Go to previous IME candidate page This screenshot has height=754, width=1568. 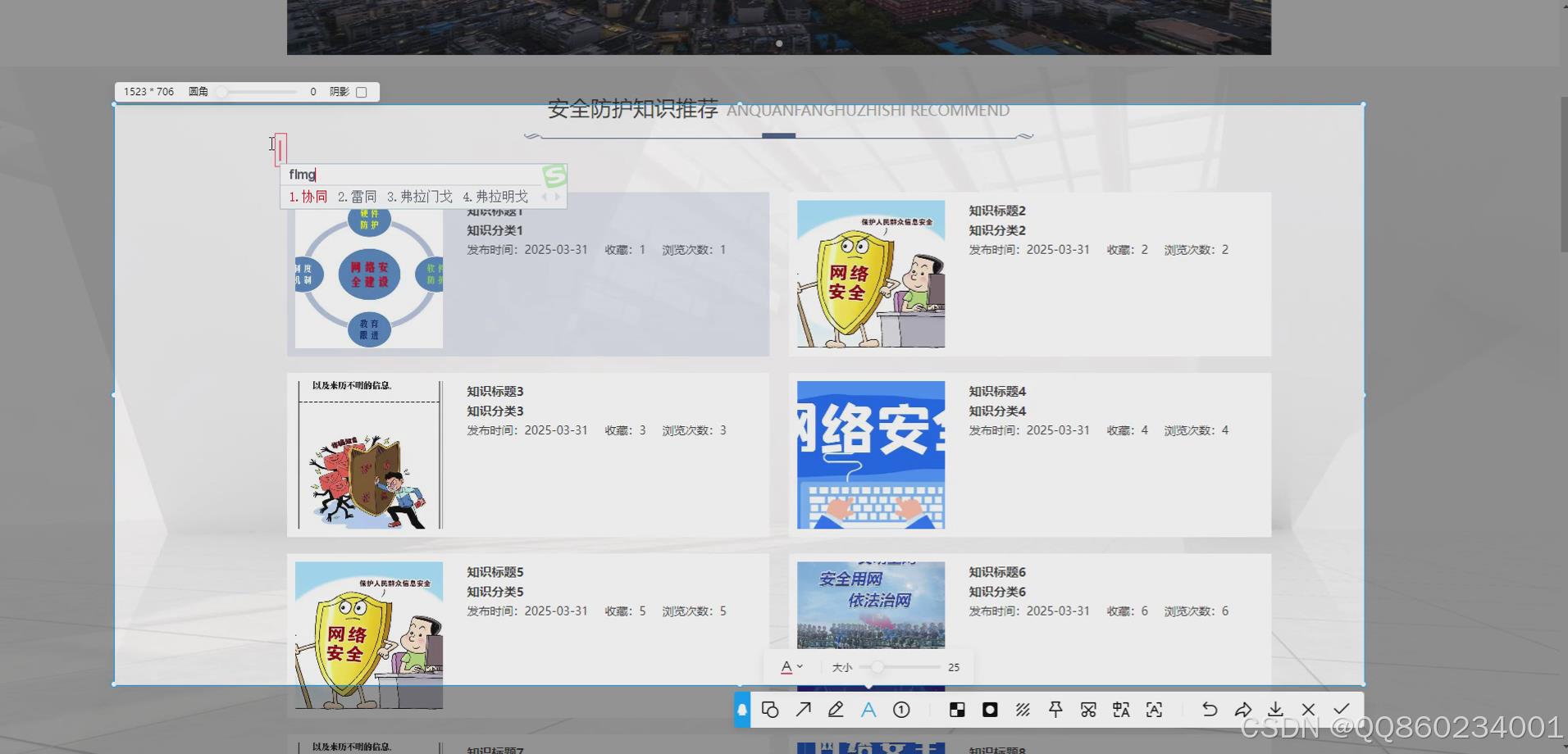pyautogui.click(x=544, y=197)
